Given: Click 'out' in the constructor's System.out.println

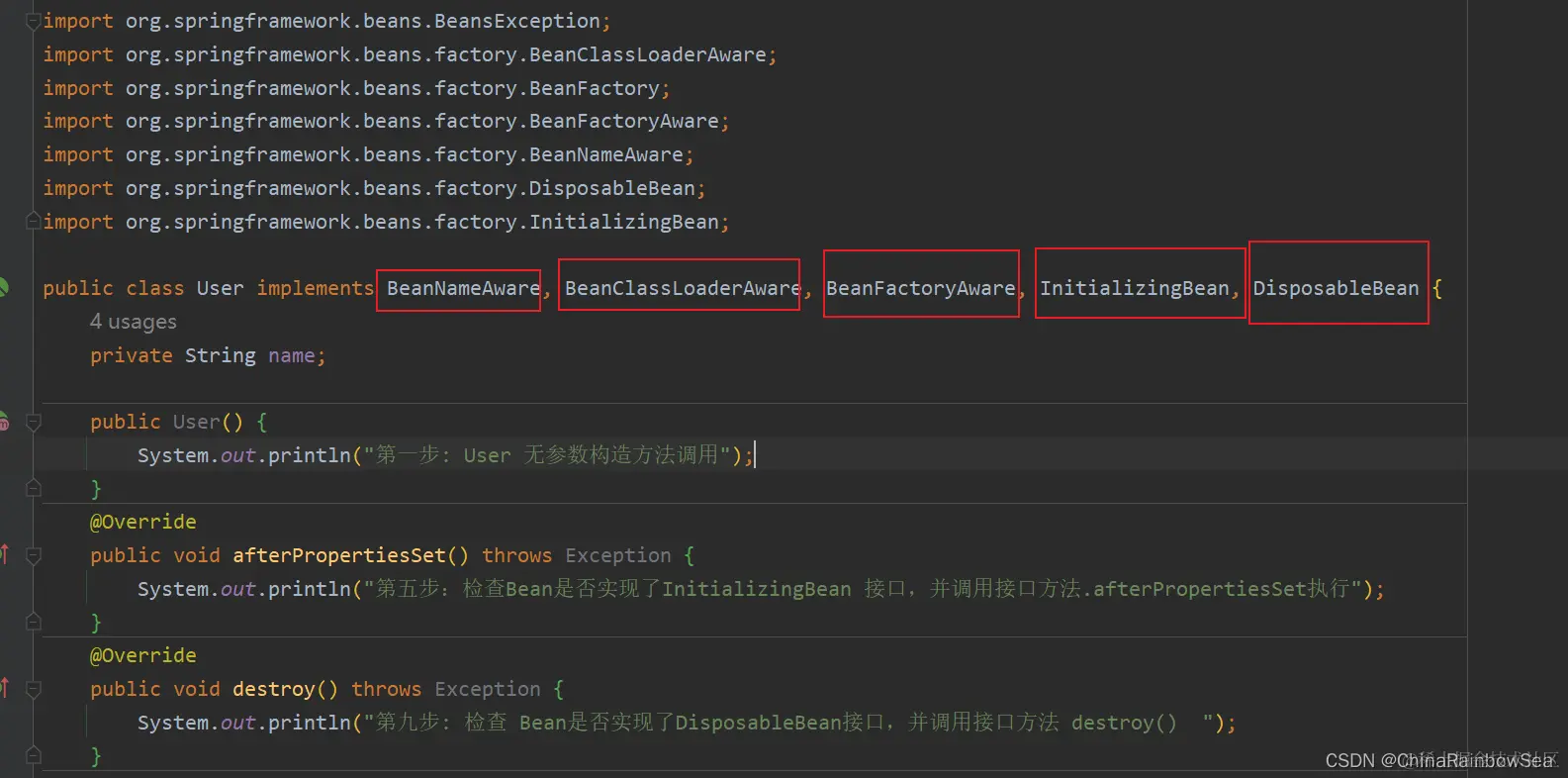Looking at the screenshot, I should (x=238, y=455).
